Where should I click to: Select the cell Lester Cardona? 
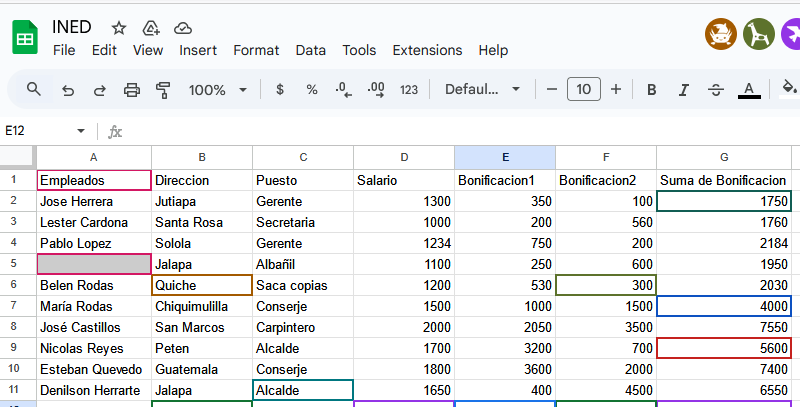(x=94, y=222)
